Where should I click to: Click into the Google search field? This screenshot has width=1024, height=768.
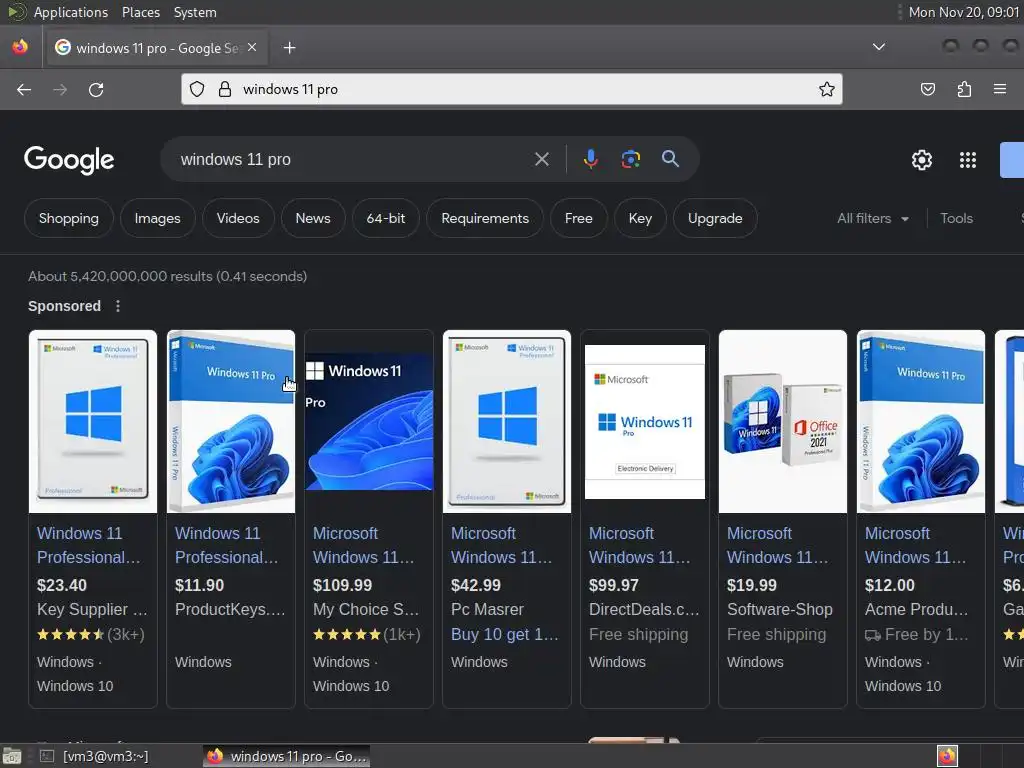[353, 159]
